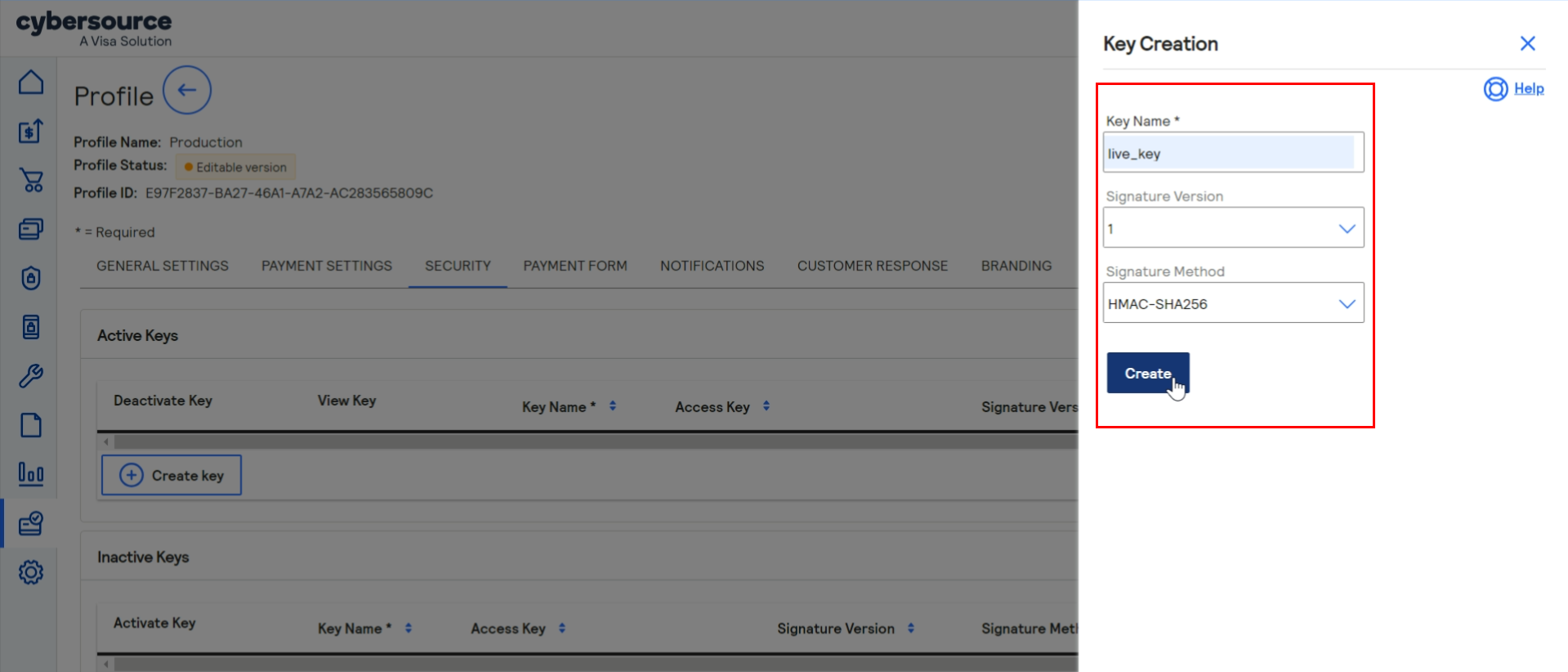Sort inactive keys by Signature Version

click(910, 628)
